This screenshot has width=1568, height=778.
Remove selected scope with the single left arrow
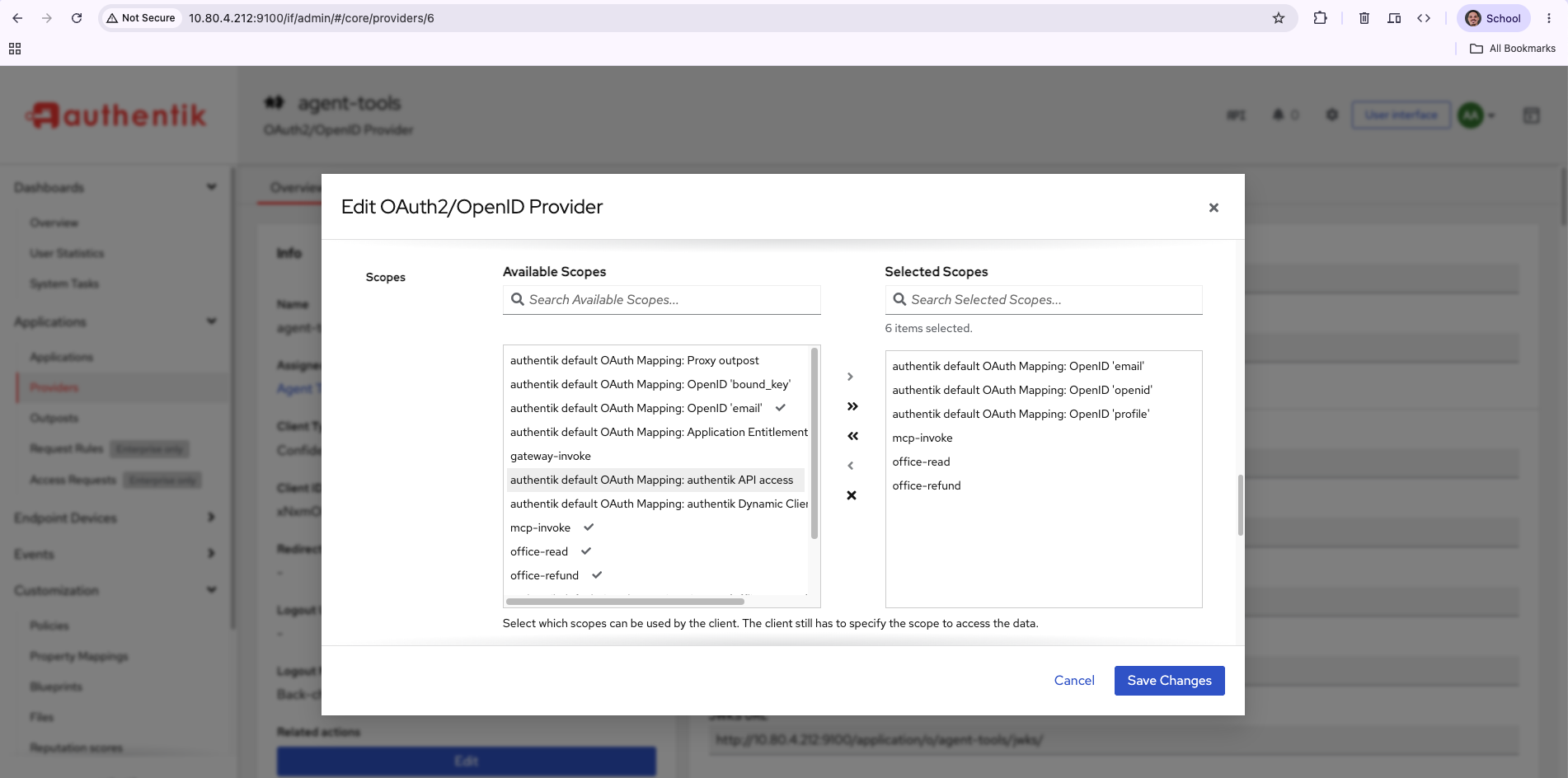click(x=851, y=466)
